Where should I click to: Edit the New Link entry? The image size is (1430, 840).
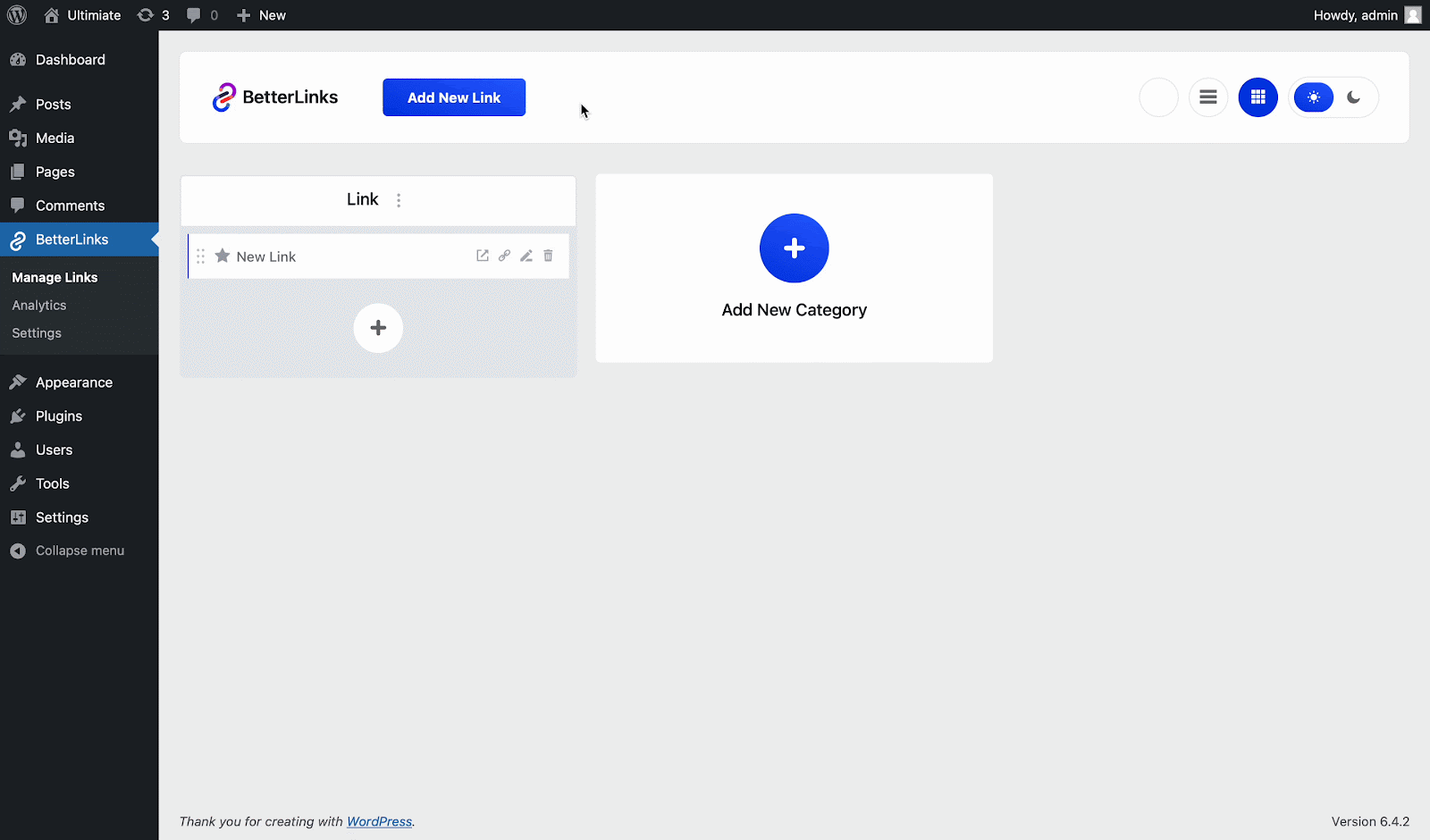click(526, 256)
